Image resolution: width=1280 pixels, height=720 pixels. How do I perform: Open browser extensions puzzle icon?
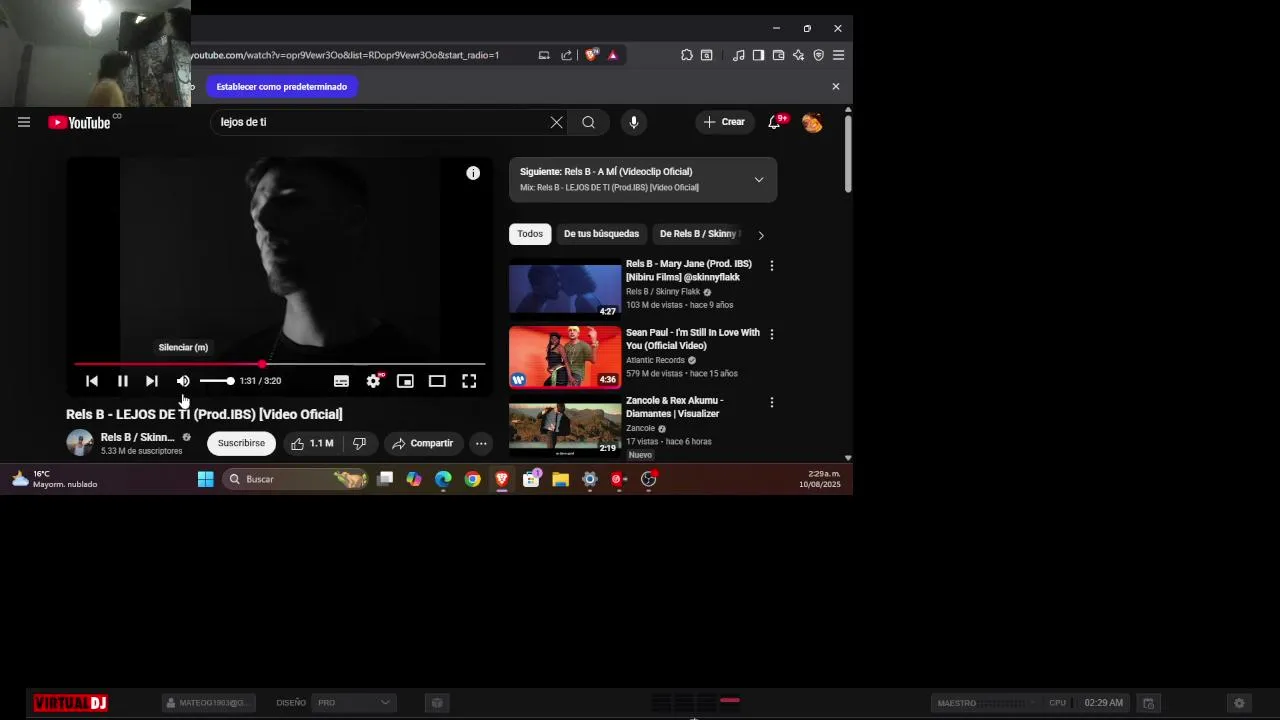(687, 55)
